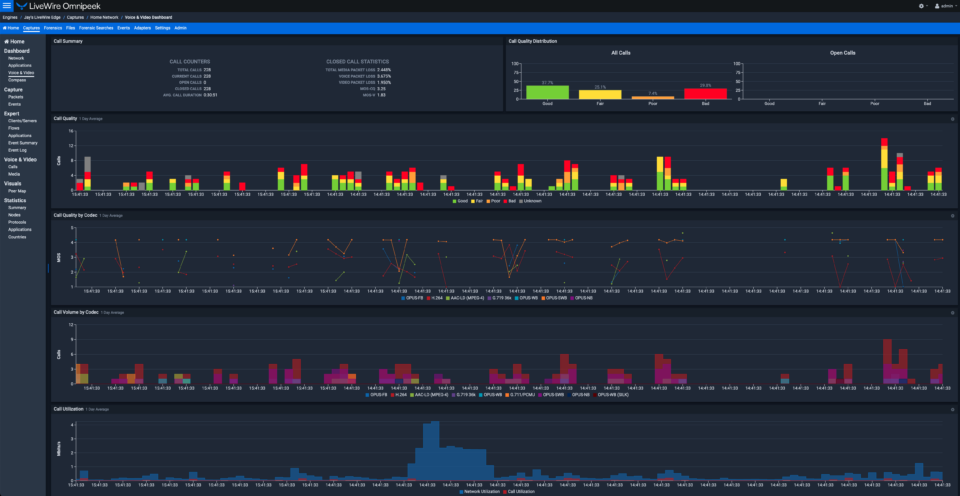Click Home icon in blue navigation bar

click(x=12, y=28)
